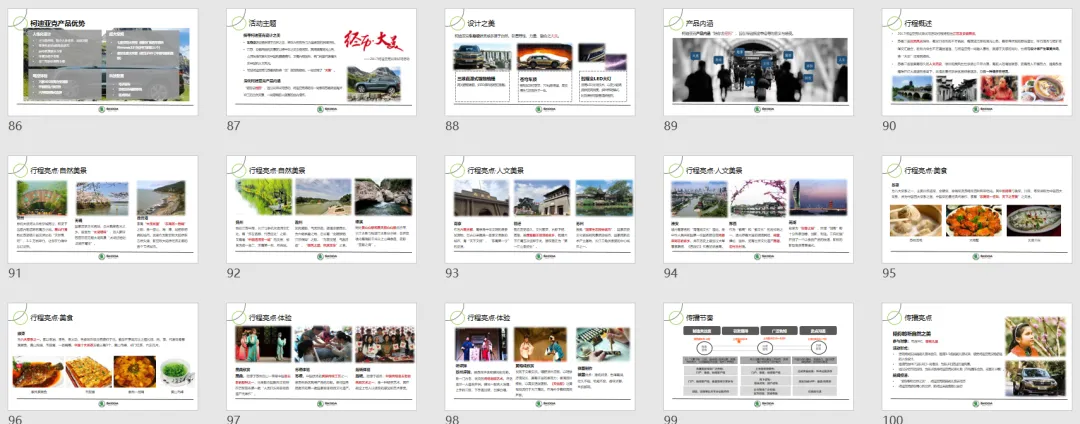Viewport: 1080px width, 424px height.
Task: Select slide 91 thumbnail about 自然美景
Action: point(103,209)
